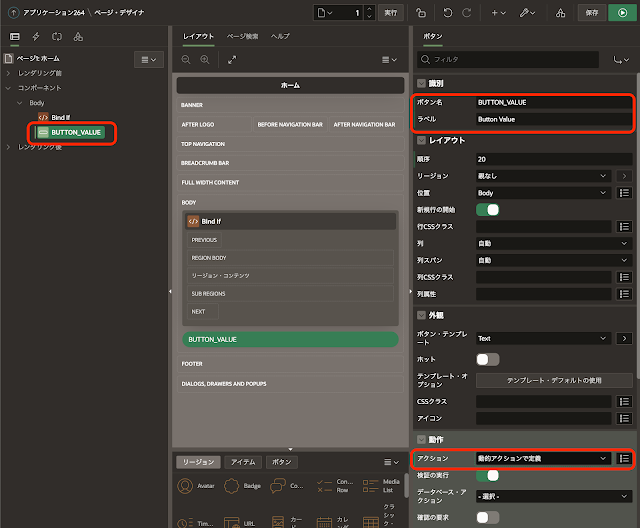Select the green BUTTON_VALUE in layout

290,339
